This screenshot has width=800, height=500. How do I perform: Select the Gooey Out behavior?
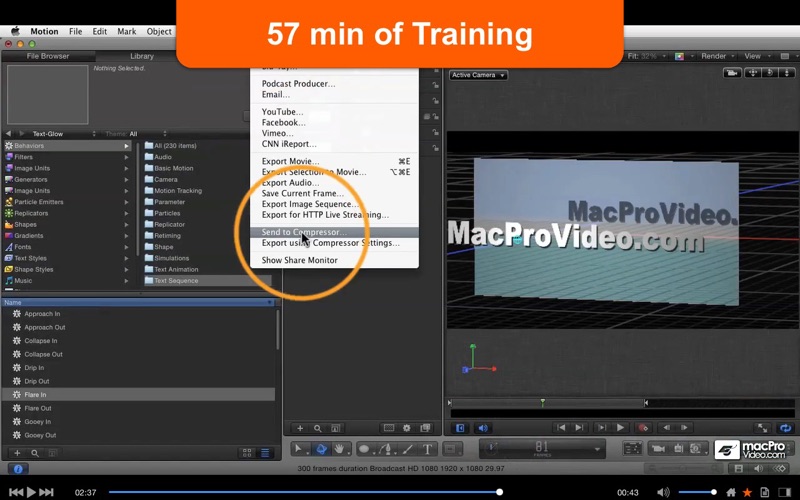[139, 435]
